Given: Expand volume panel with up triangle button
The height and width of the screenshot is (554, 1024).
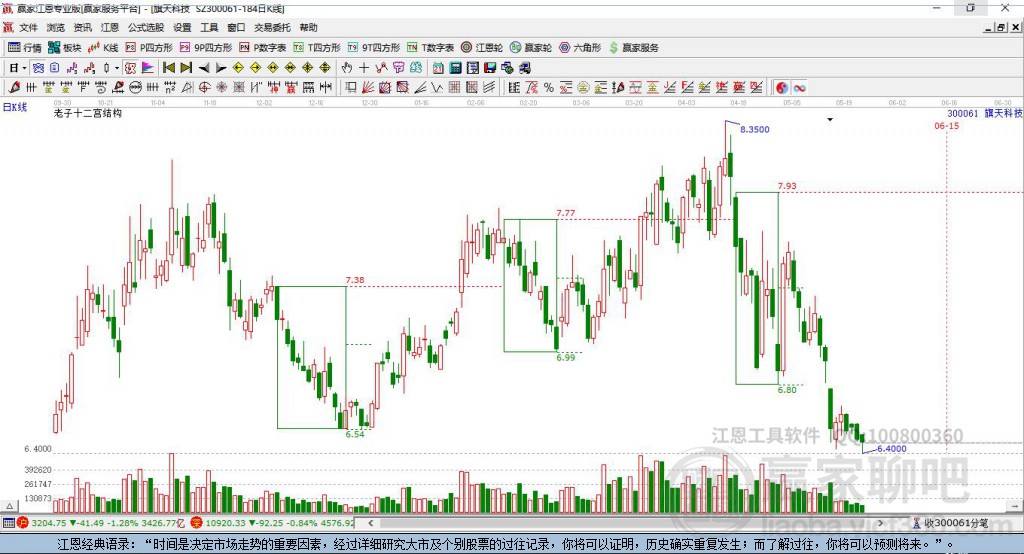Looking at the screenshot, I should coord(9,506).
